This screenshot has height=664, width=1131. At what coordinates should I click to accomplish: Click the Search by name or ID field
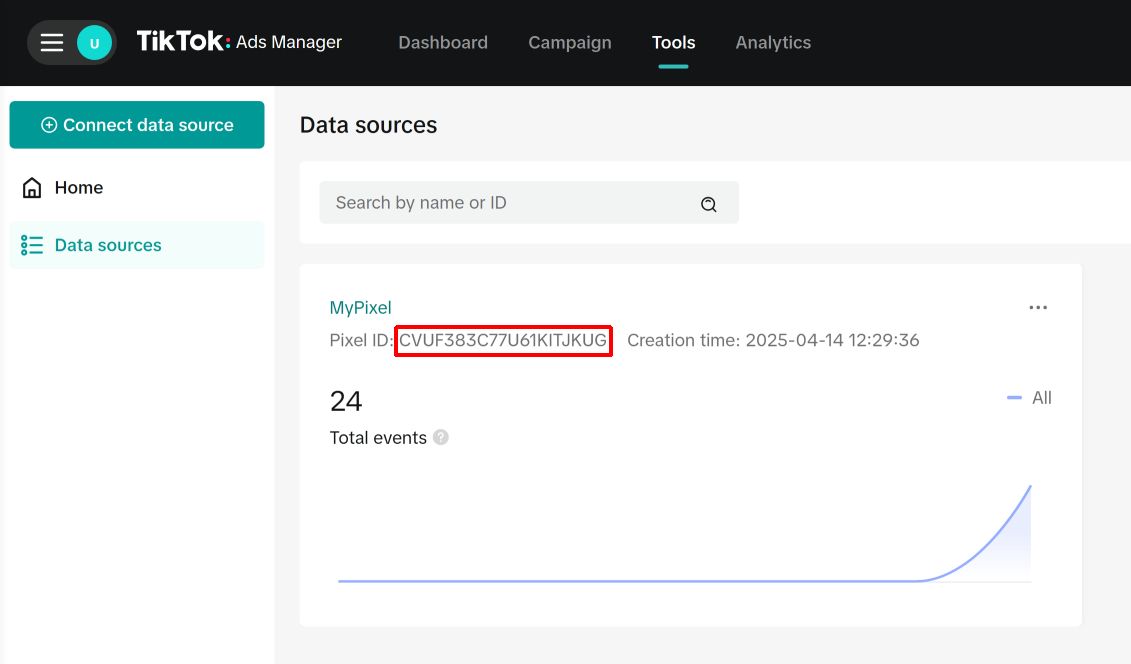[529, 203]
